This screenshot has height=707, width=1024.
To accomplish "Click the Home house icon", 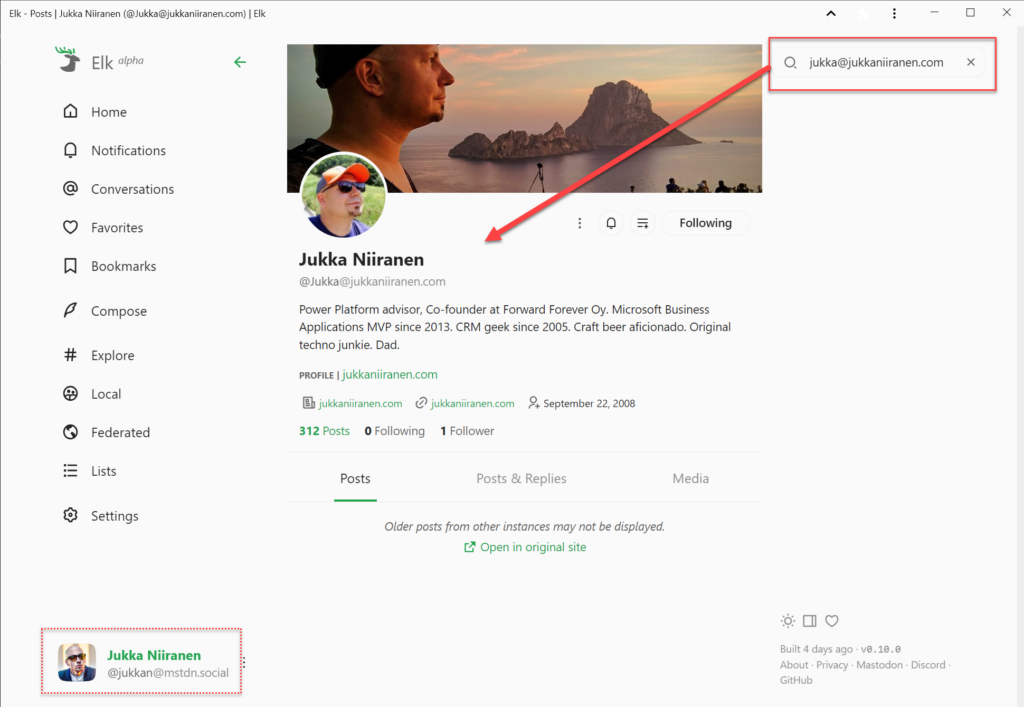I will (71, 111).
